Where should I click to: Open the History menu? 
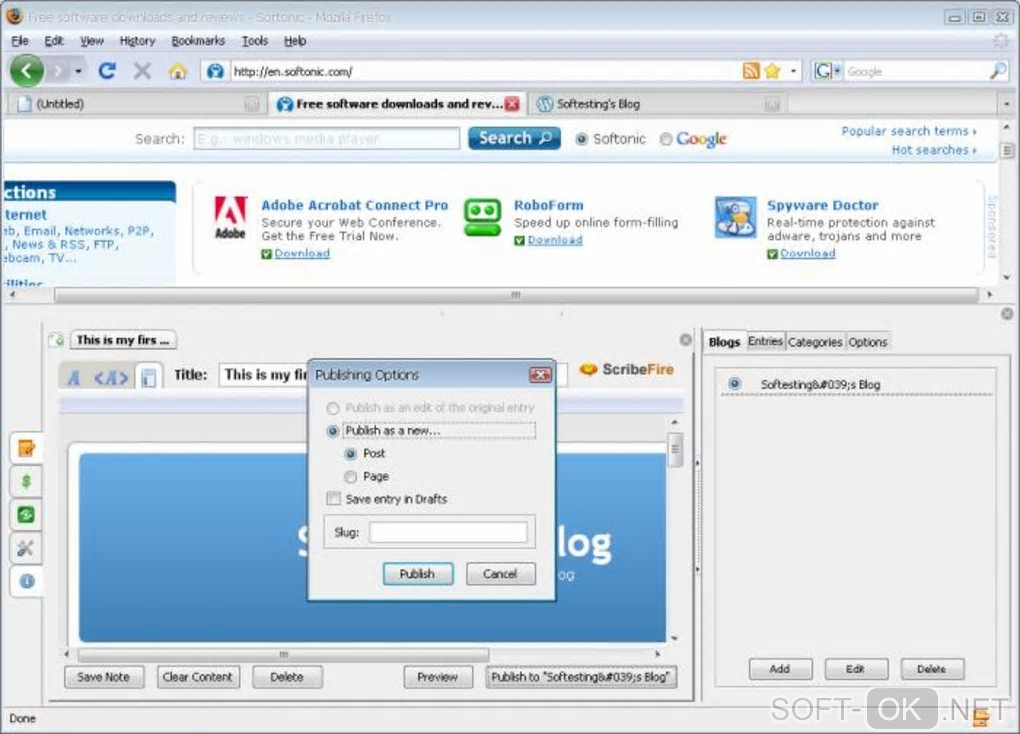(x=137, y=41)
